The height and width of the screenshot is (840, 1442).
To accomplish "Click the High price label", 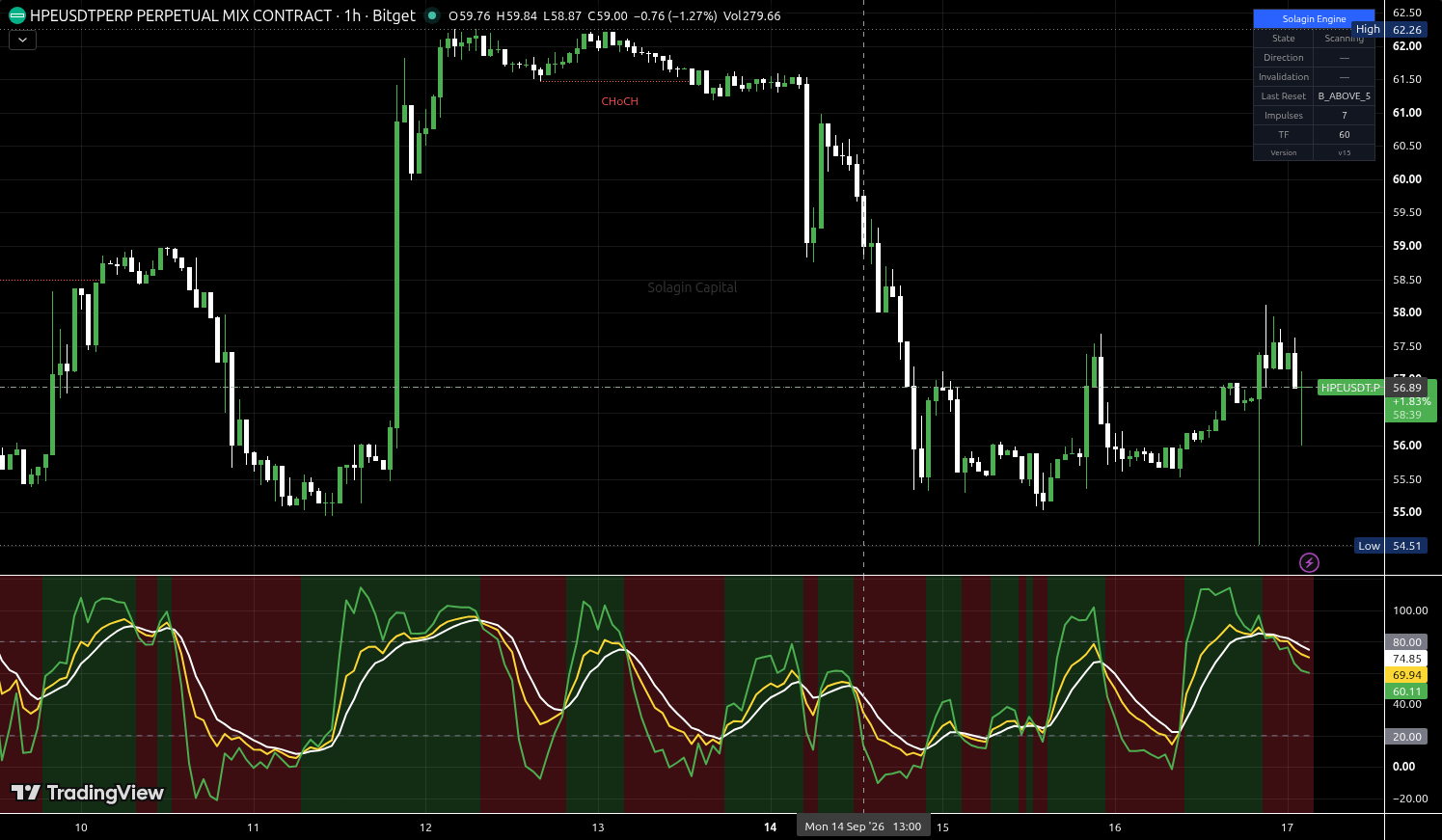I will coord(1368,30).
